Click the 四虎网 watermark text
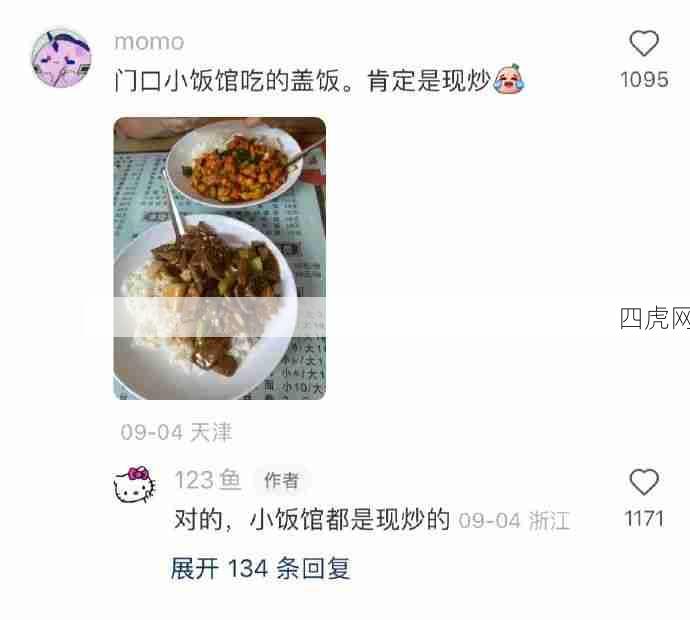The image size is (690, 620). point(655,318)
